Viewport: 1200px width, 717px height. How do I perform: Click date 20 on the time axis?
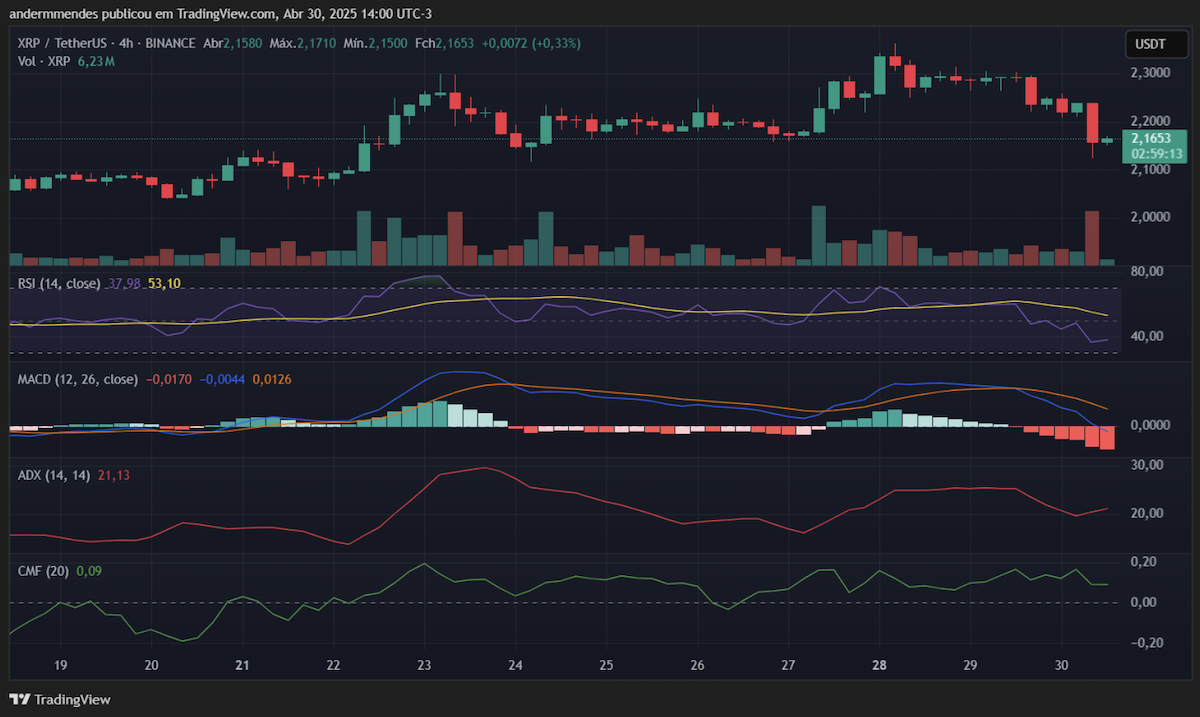pyautogui.click(x=151, y=665)
